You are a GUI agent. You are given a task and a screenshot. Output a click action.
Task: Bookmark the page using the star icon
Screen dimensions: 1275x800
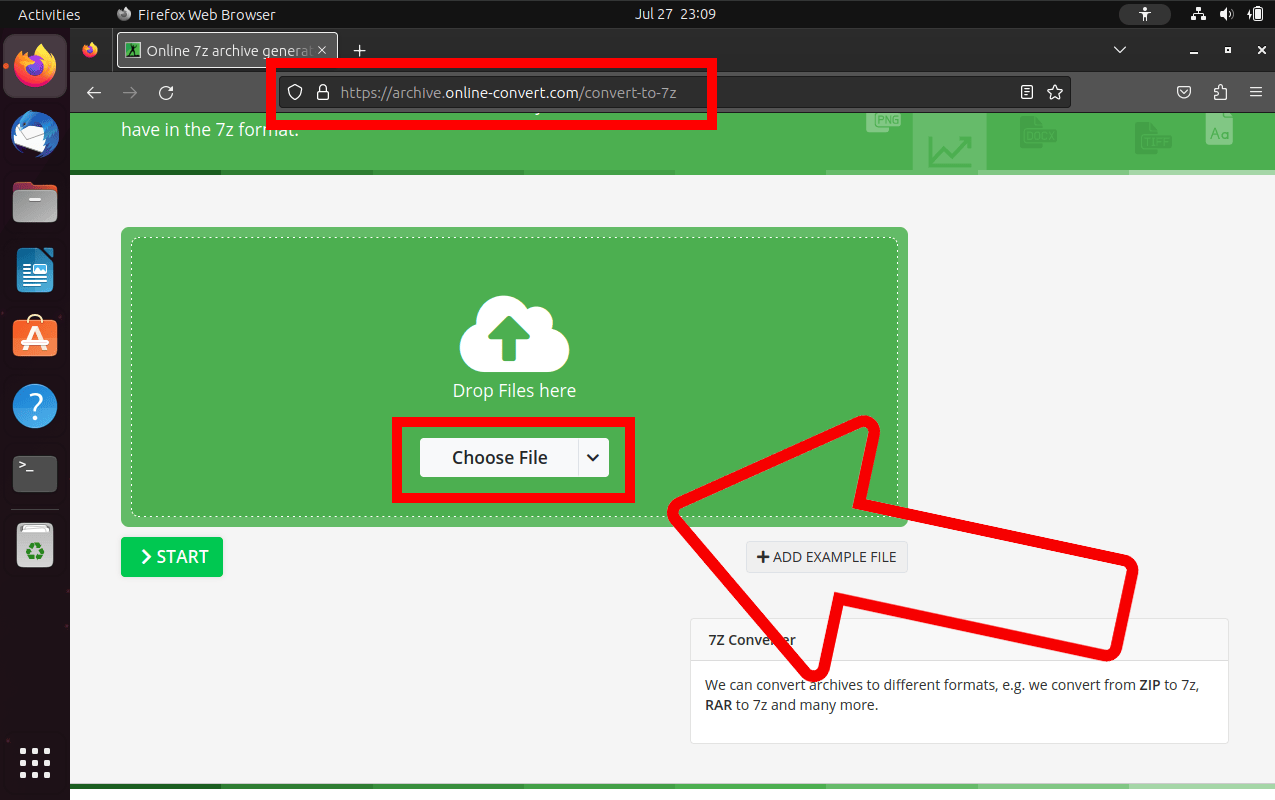[1055, 91]
